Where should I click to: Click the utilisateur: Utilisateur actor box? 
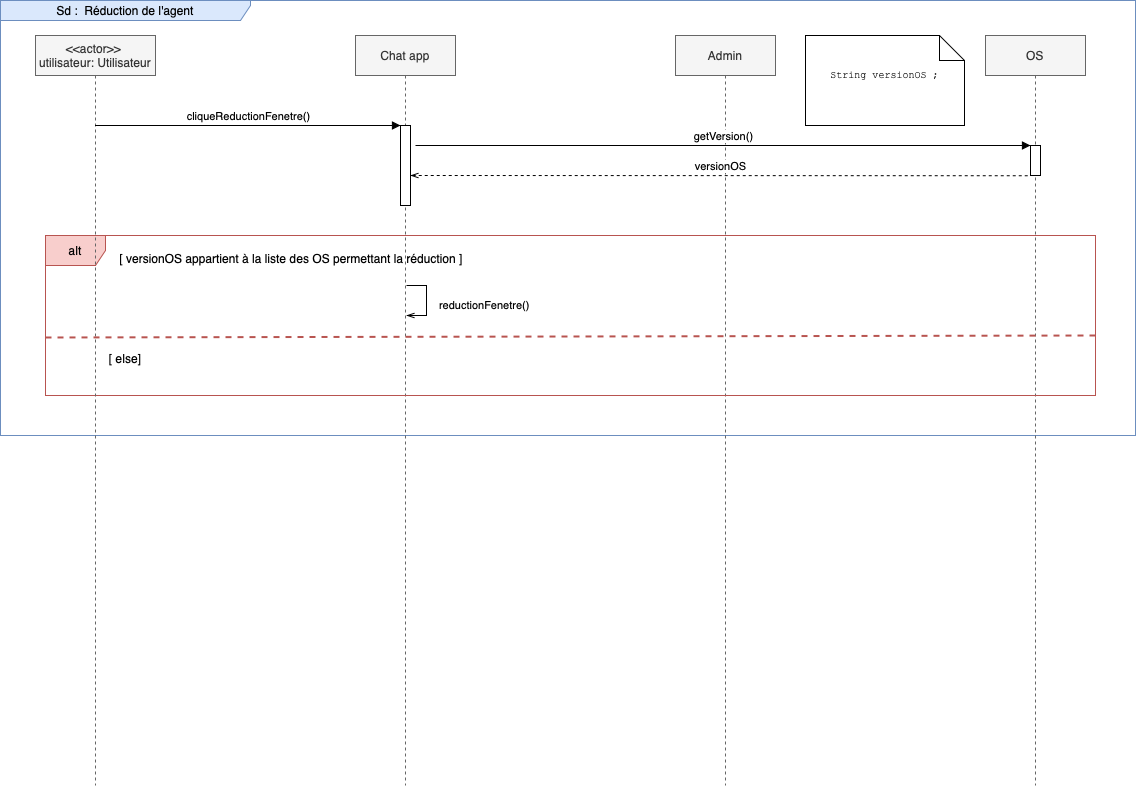95,56
